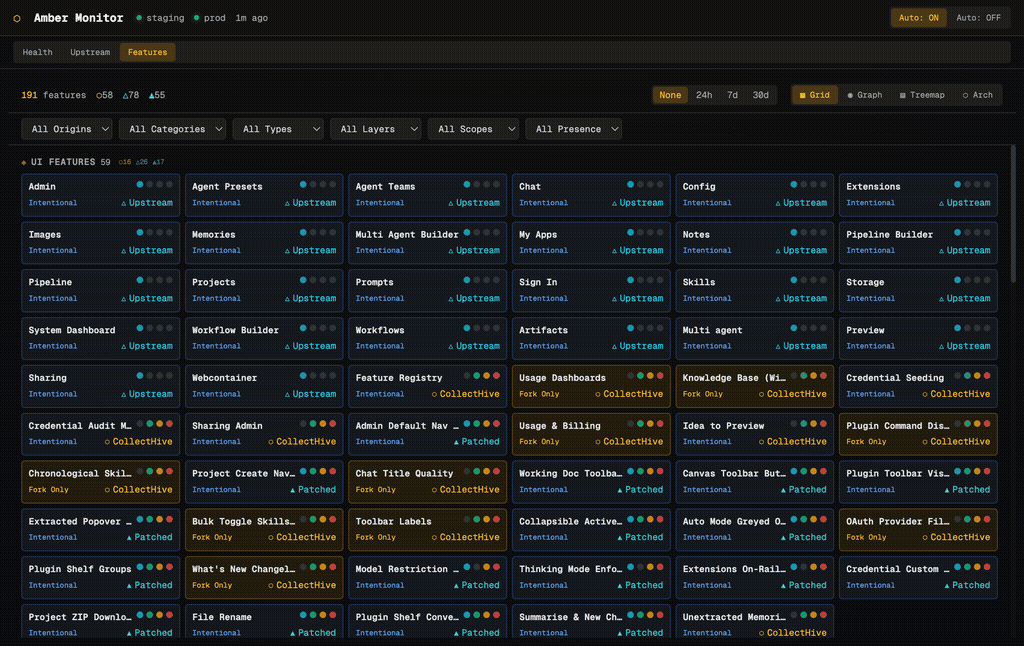The height and width of the screenshot is (646, 1024).
Task: Click the red status dot on Credential Seeding card
Action: (x=987, y=376)
